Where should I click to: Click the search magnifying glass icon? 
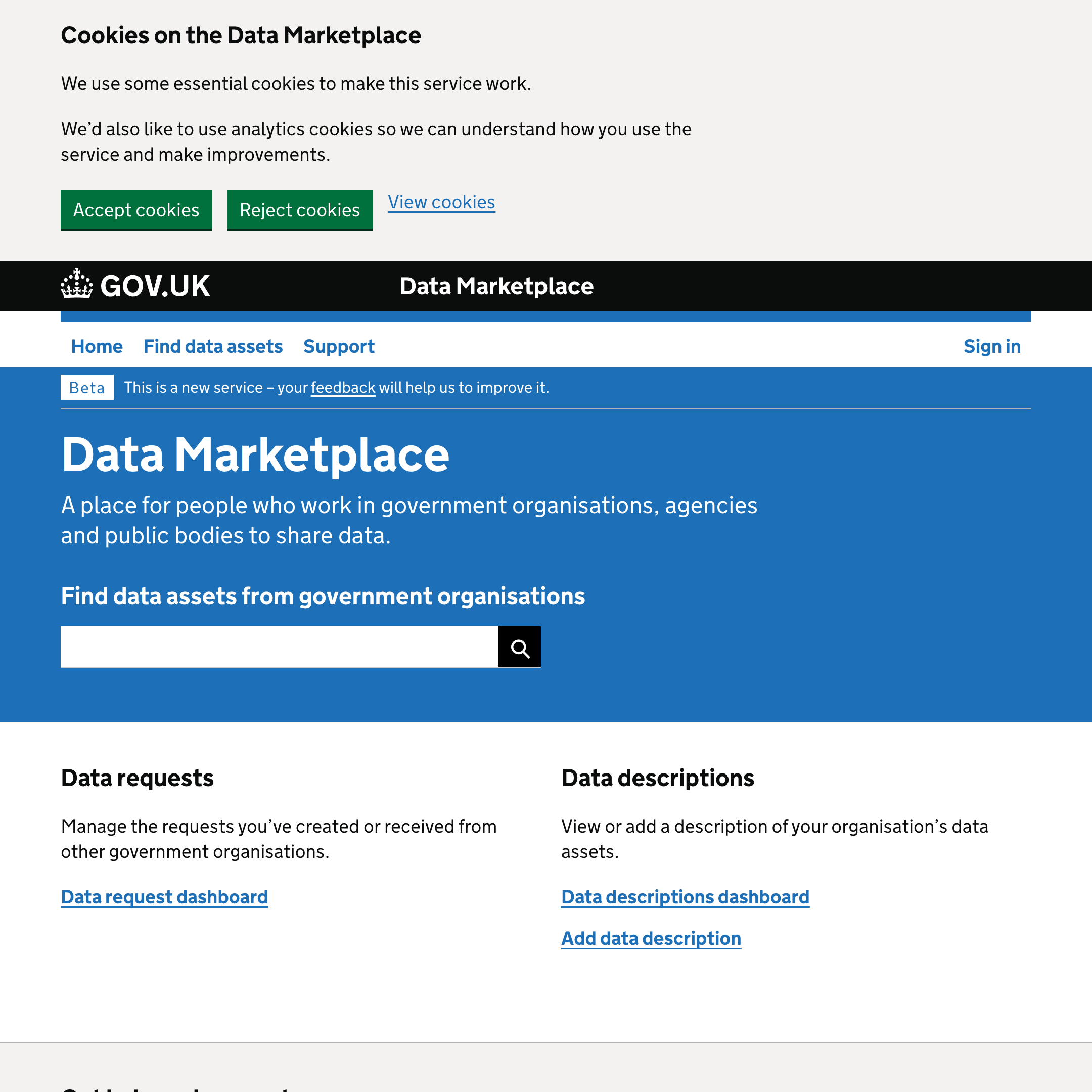pyautogui.click(x=520, y=647)
